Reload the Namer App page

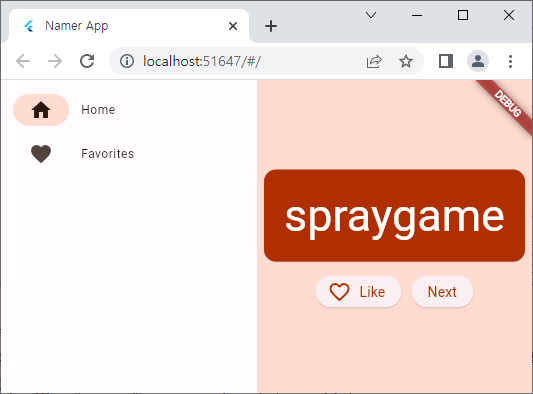[87, 62]
